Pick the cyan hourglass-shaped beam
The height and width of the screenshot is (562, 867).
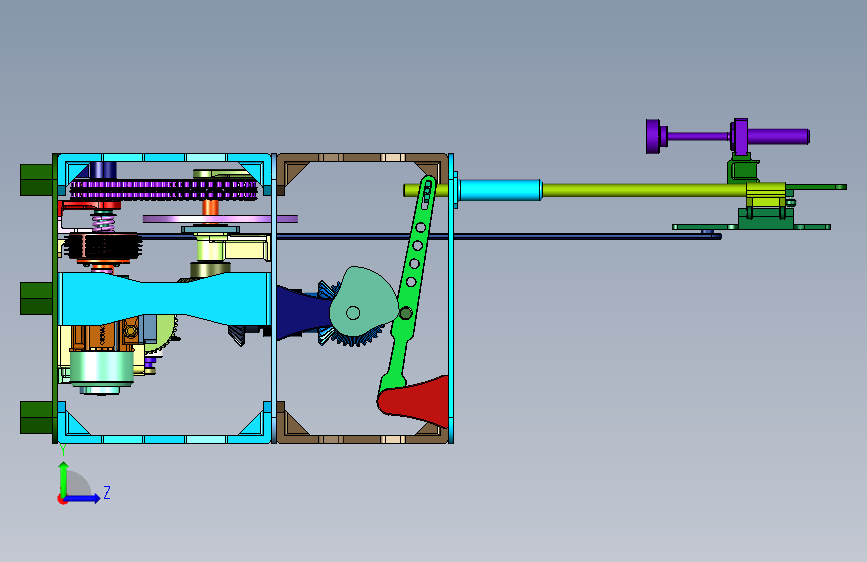coord(165,299)
